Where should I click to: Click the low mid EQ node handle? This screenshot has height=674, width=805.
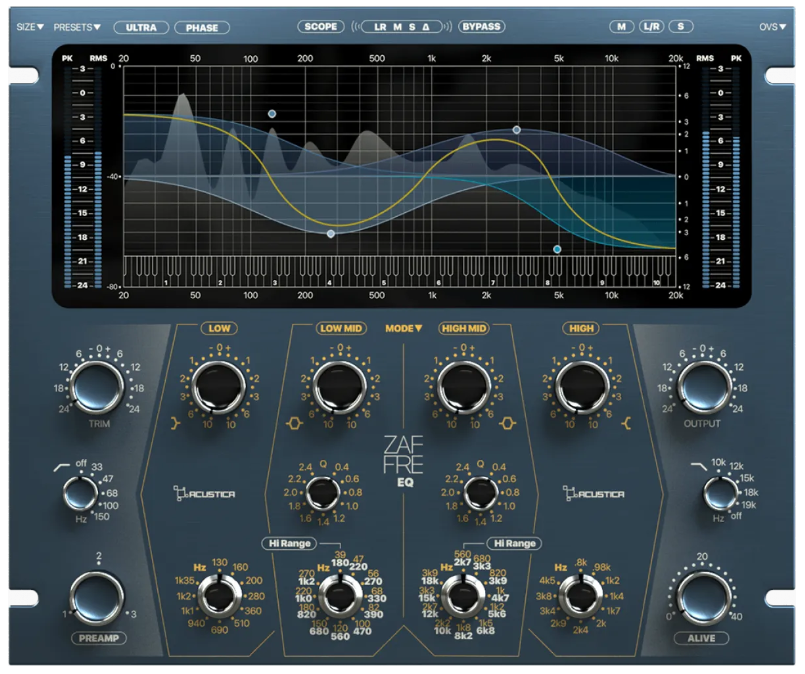pos(331,234)
